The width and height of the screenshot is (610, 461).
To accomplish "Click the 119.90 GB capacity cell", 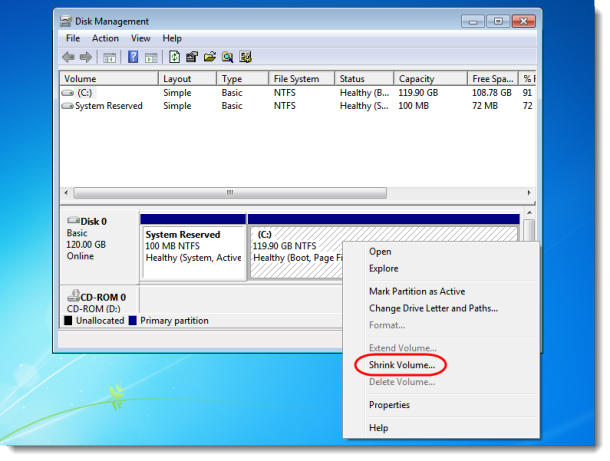I will [x=418, y=93].
